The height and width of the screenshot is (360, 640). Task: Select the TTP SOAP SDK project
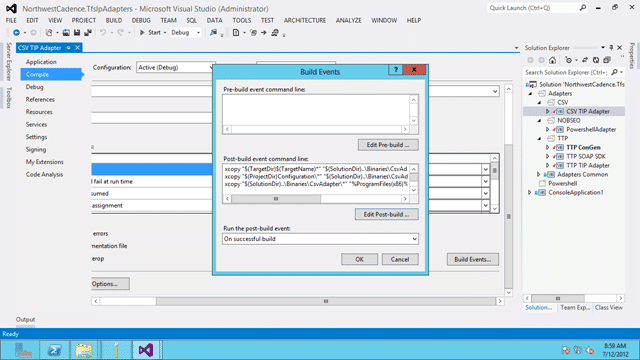coord(586,156)
